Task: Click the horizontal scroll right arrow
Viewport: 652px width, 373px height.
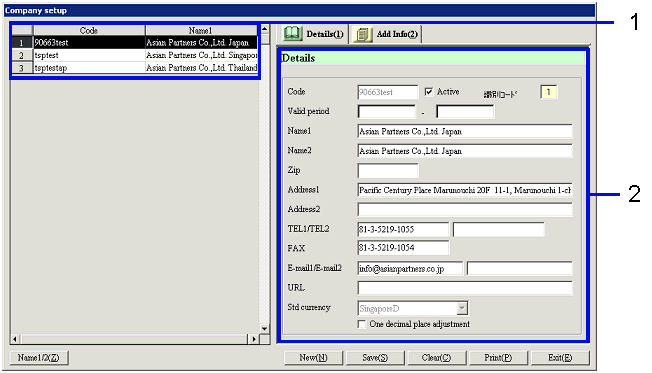Action: (x=254, y=339)
